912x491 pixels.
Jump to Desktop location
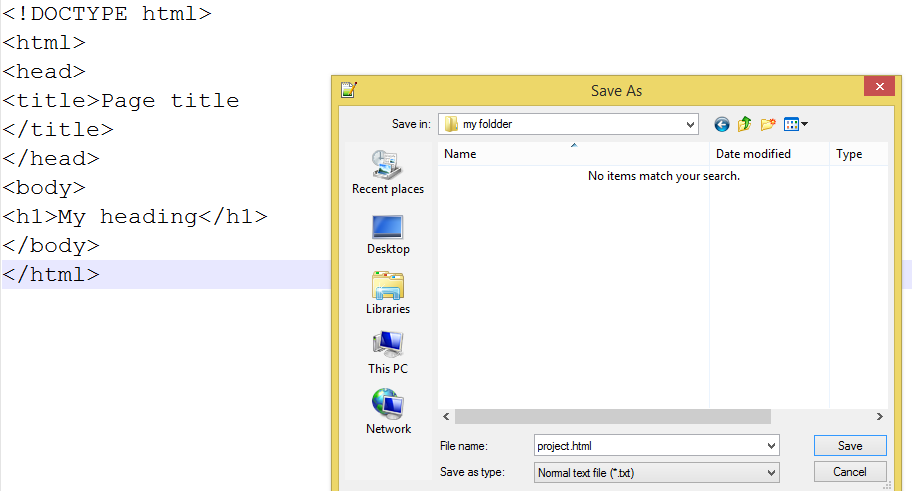pyautogui.click(x=388, y=234)
